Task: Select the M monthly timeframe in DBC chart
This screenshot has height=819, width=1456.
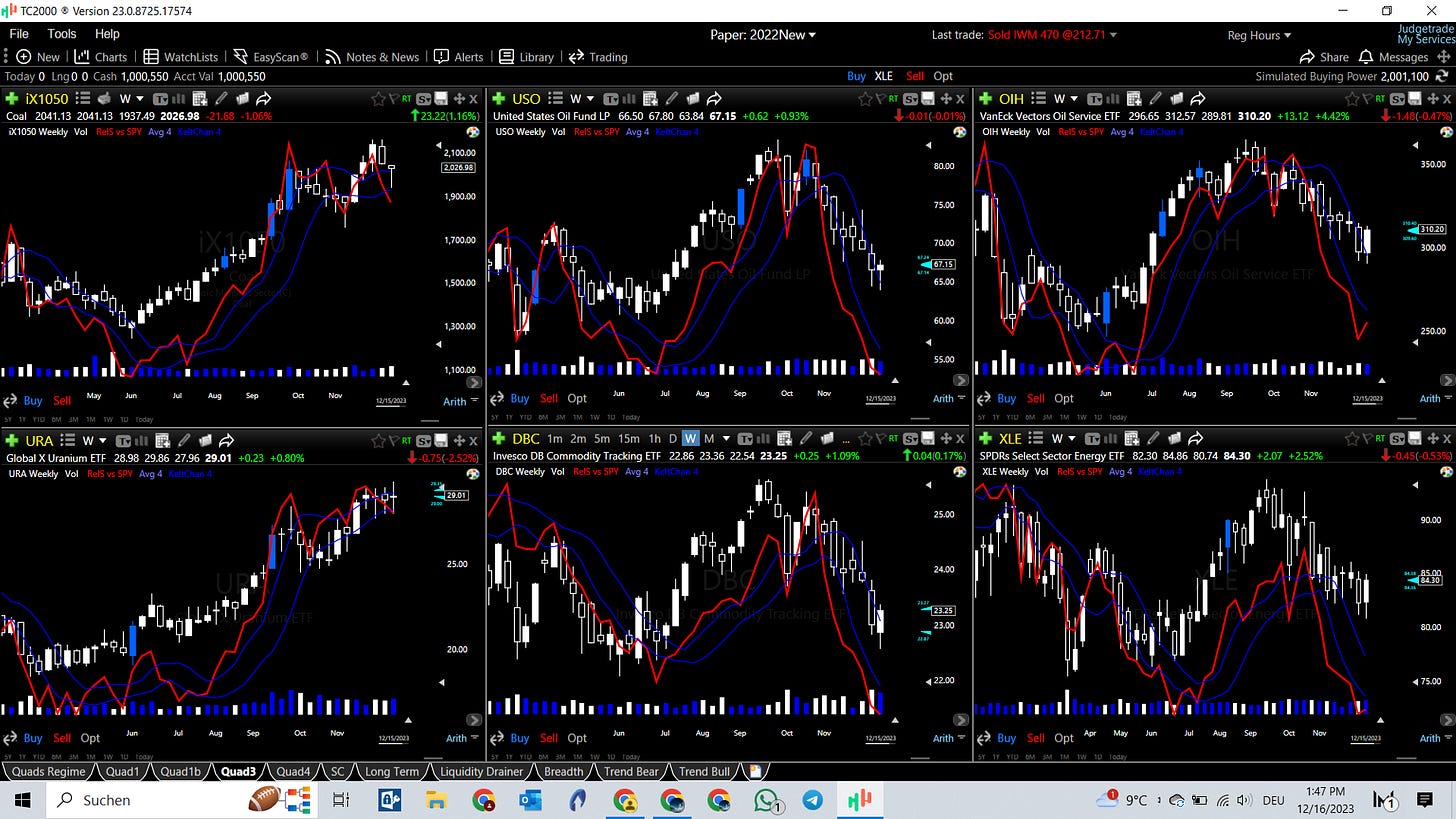Action: 709,439
